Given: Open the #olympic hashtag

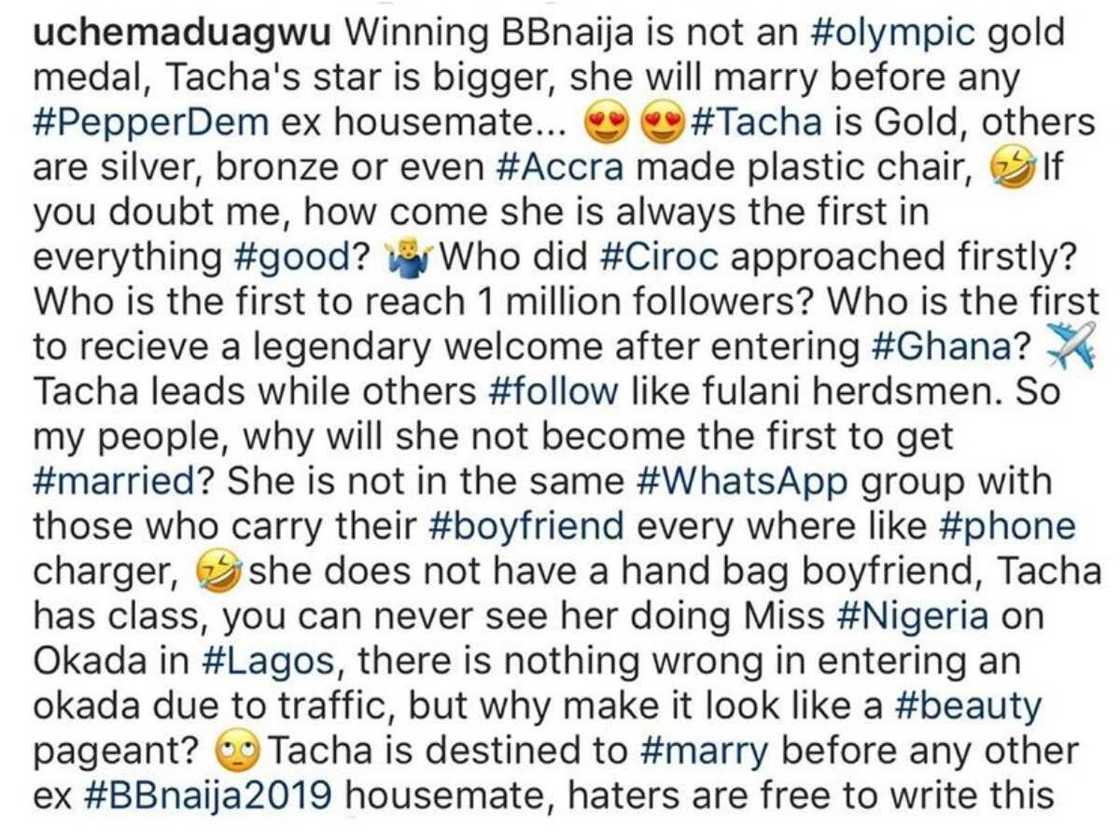Looking at the screenshot, I should tap(892, 31).
